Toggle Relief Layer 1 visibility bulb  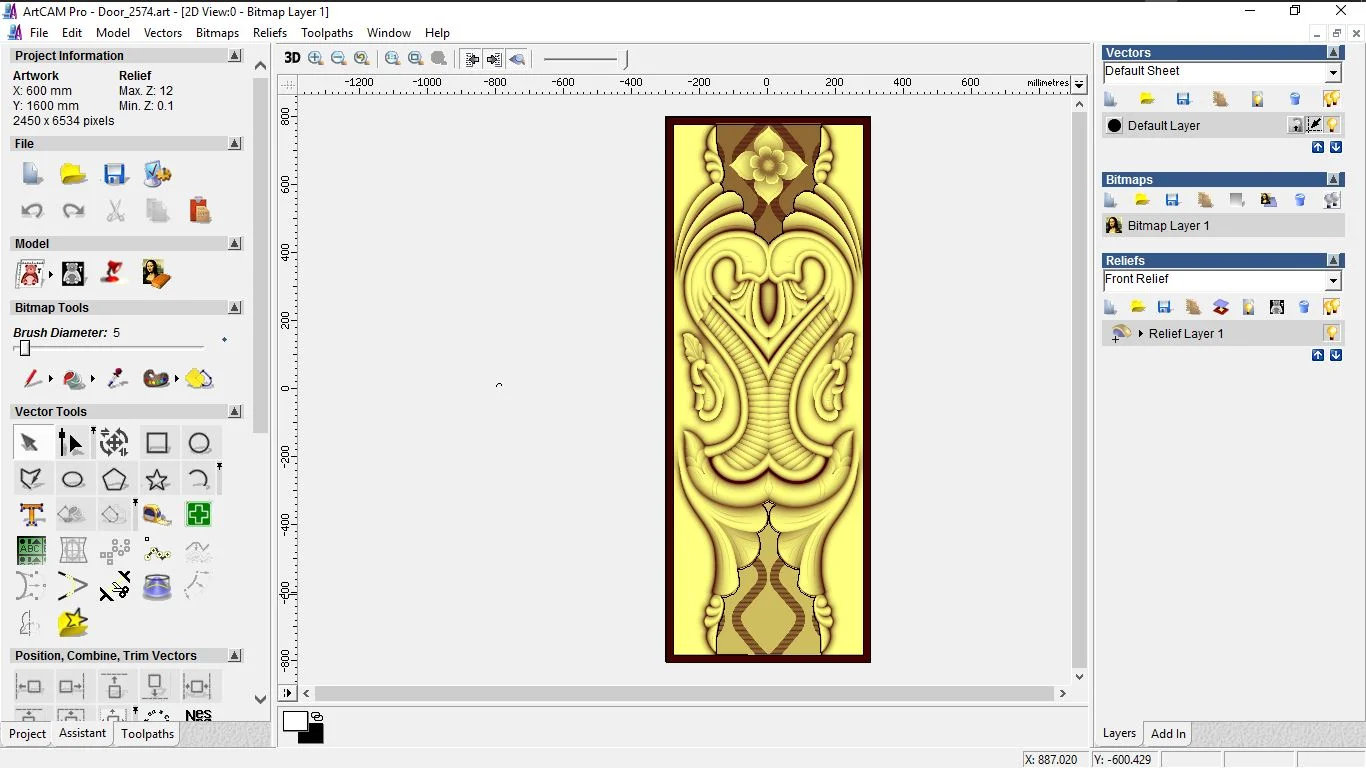click(1331, 333)
